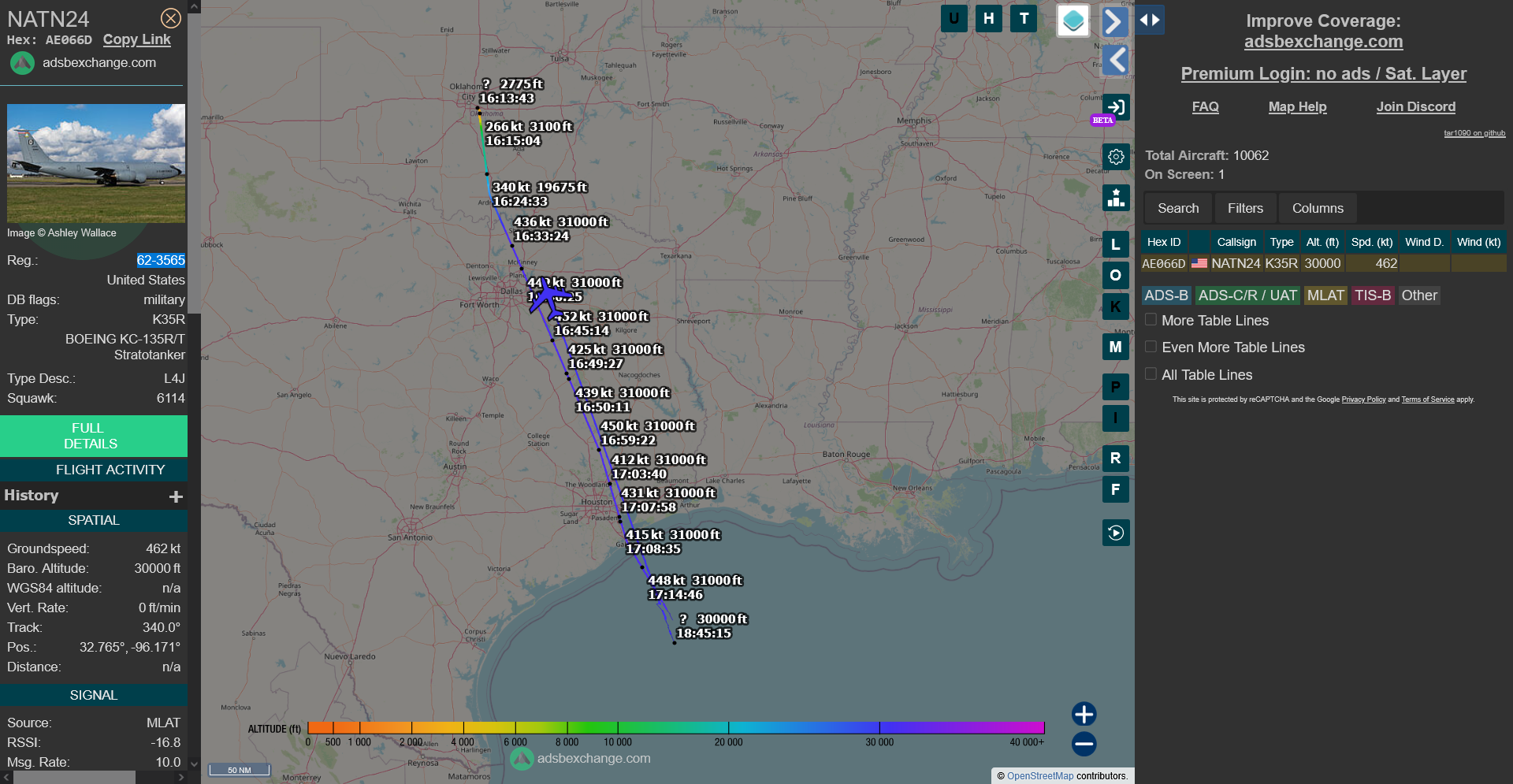
Task: Click the T map toggle button
Action: pos(1024,18)
